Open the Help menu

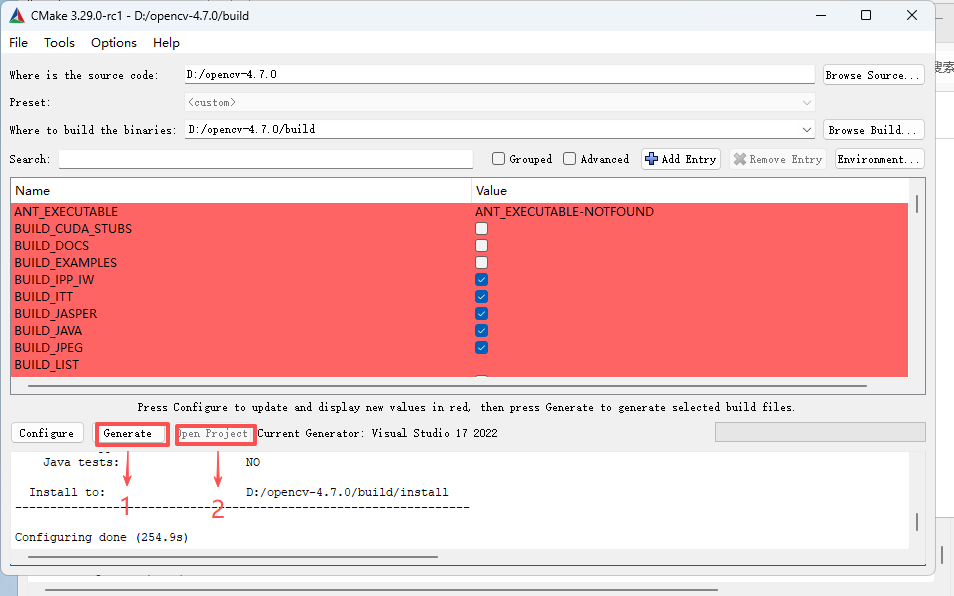pos(166,43)
